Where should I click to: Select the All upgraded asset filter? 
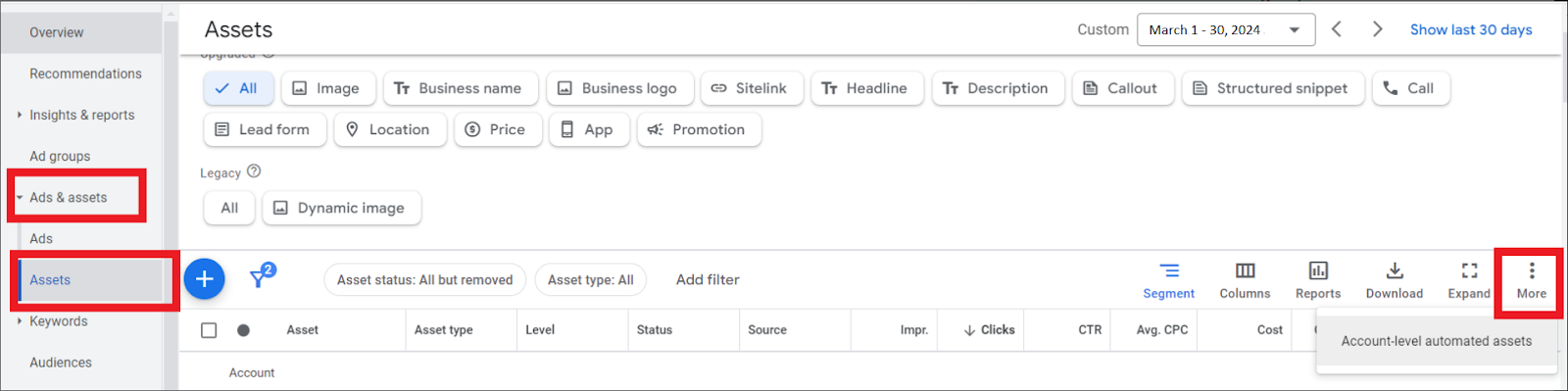[x=238, y=88]
